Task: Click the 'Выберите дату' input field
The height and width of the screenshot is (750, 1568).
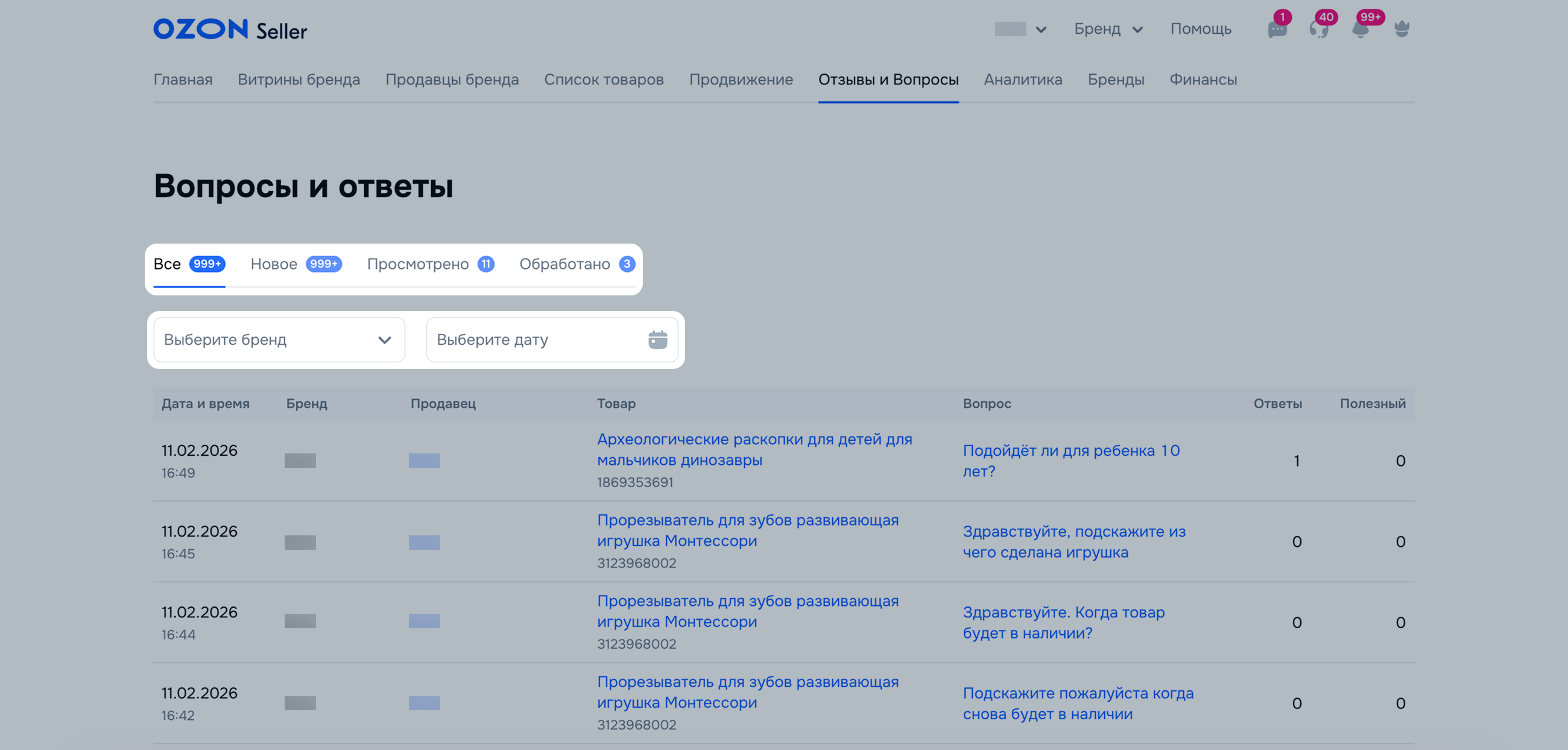Action: pos(536,339)
